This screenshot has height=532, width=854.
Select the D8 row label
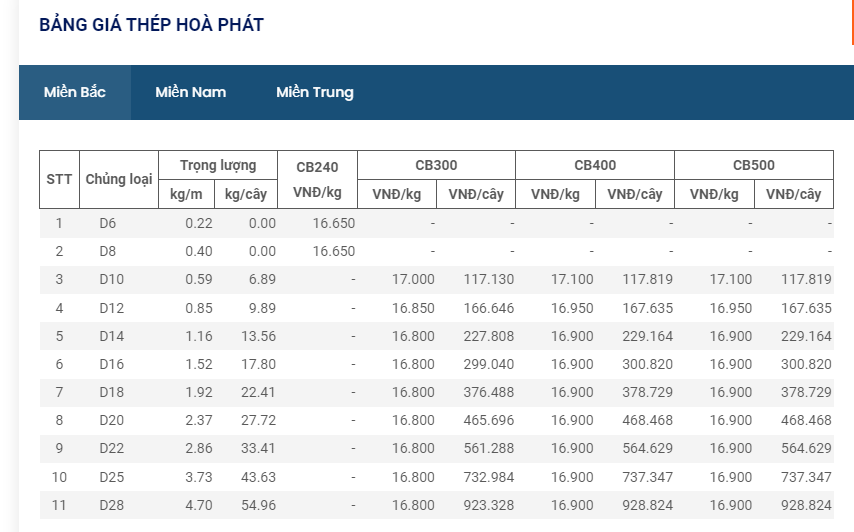(108, 251)
